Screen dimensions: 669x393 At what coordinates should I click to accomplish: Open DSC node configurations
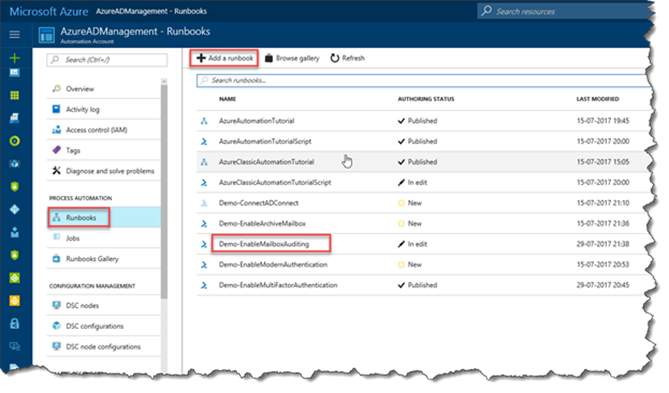[104, 346]
